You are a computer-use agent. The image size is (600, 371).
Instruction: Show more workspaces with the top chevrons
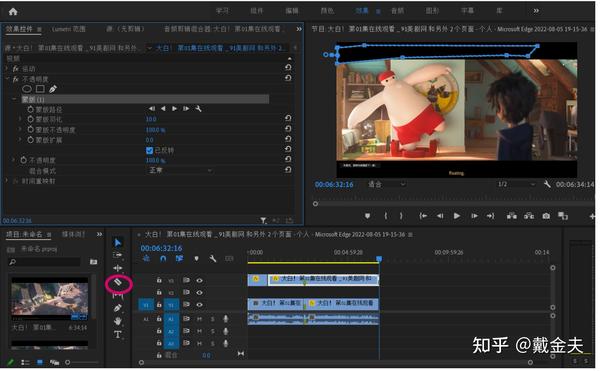pos(536,11)
